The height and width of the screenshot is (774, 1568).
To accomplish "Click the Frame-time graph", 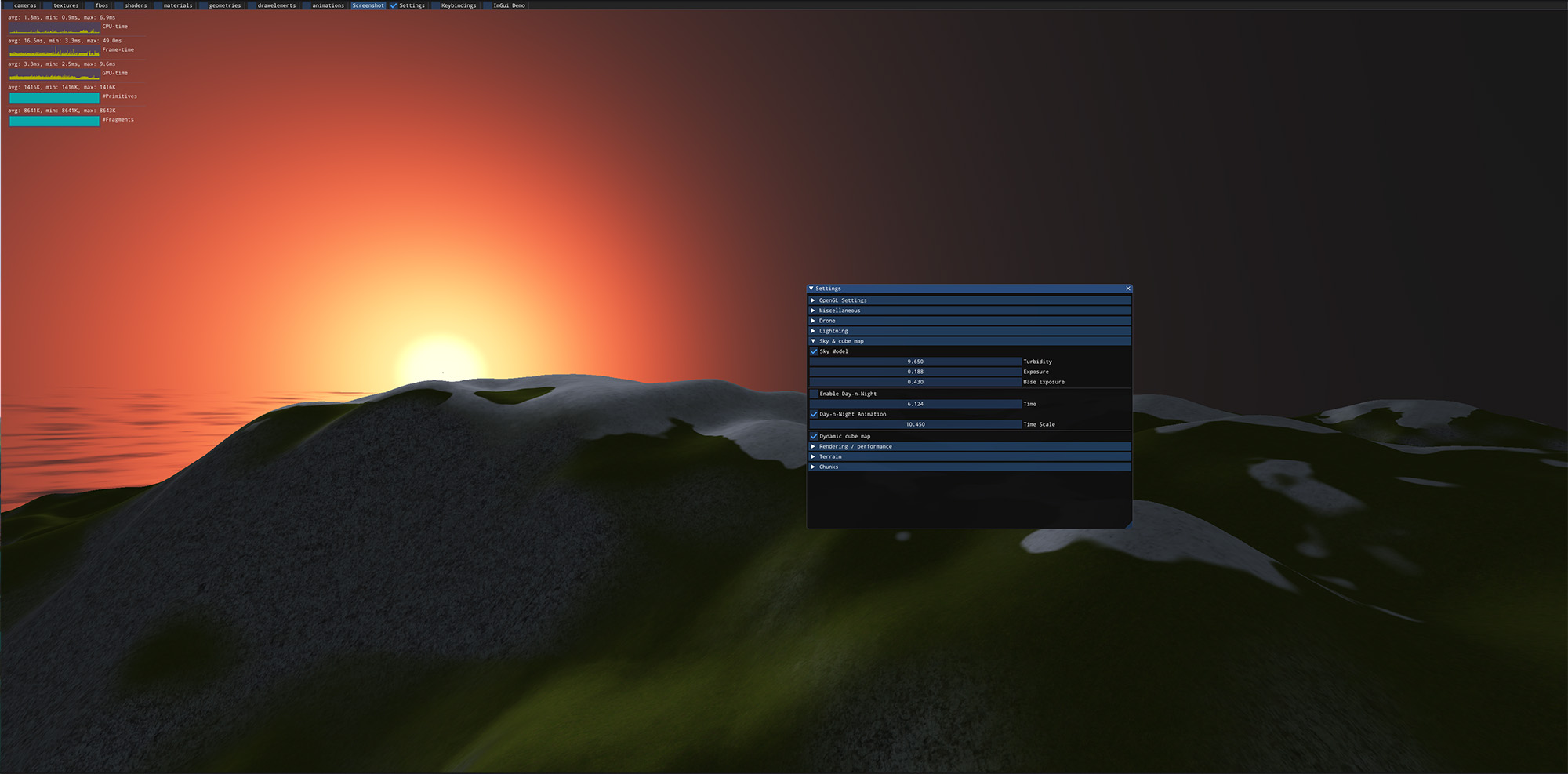I will (x=54, y=51).
